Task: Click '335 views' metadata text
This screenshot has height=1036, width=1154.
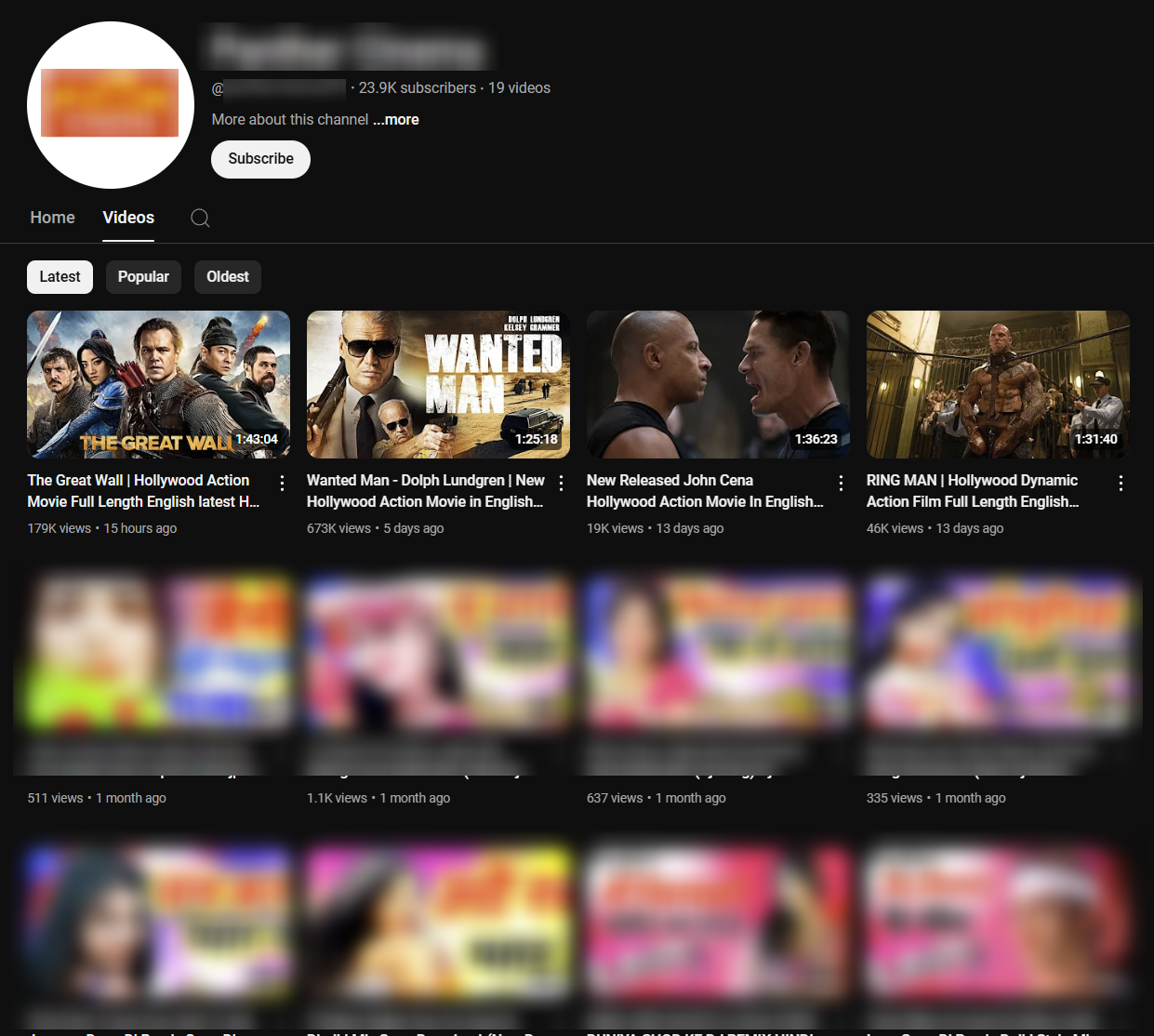Action: tap(895, 798)
